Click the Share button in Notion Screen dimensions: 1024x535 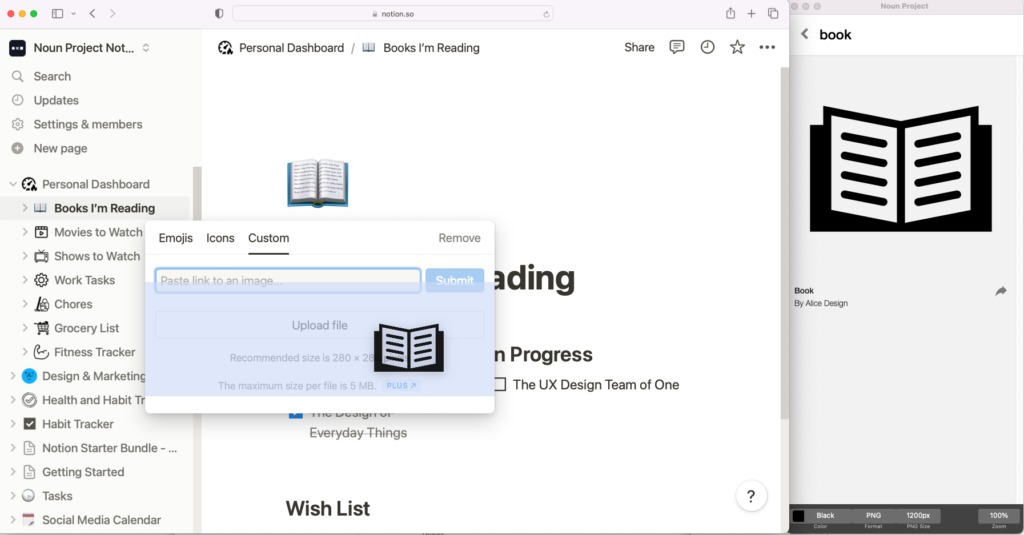(639, 47)
